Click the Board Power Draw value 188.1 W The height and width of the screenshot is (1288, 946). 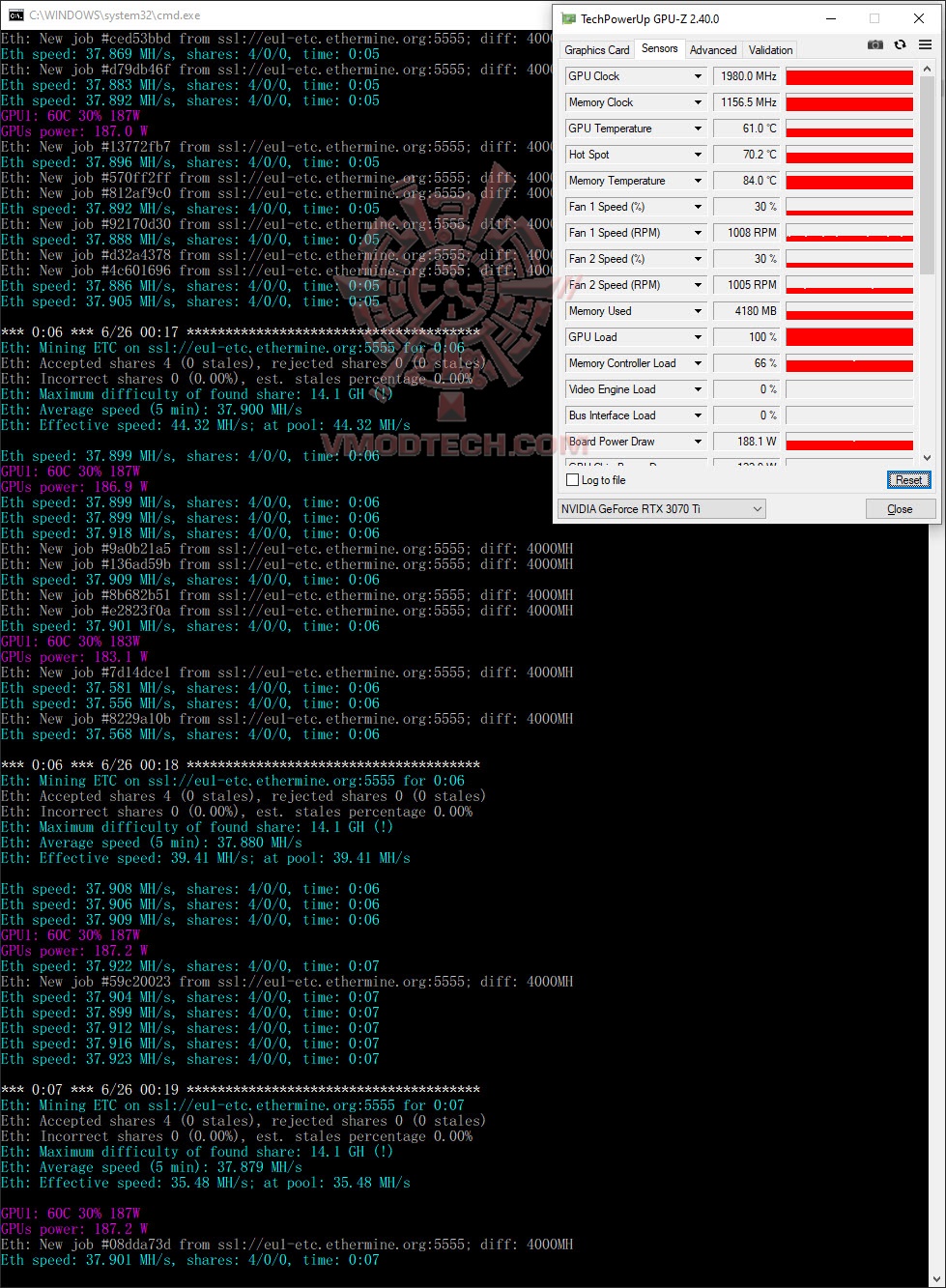[748, 442]
